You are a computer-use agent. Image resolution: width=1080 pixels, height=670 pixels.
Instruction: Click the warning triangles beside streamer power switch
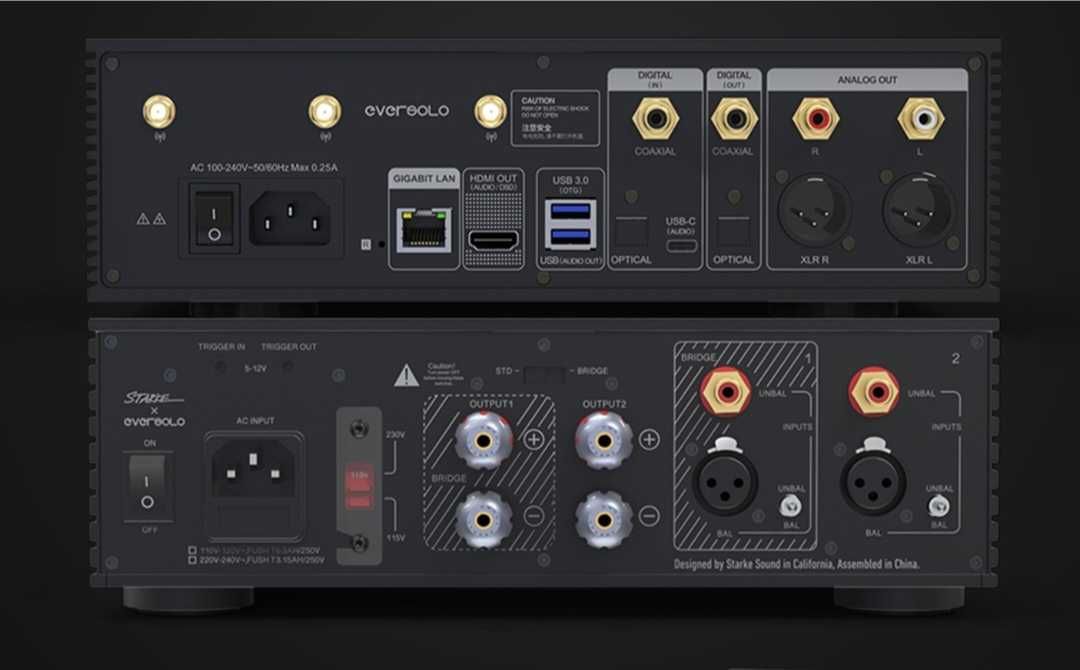[x=151, y=219]
